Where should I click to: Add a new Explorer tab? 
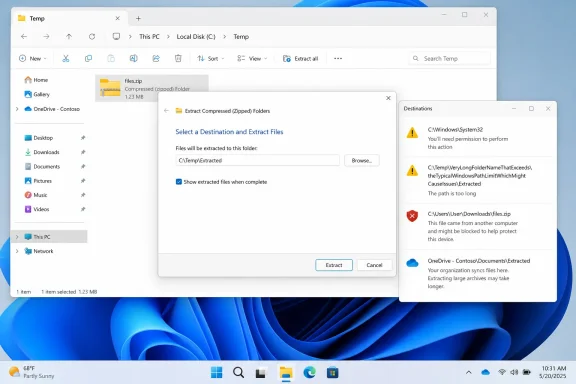138,18
